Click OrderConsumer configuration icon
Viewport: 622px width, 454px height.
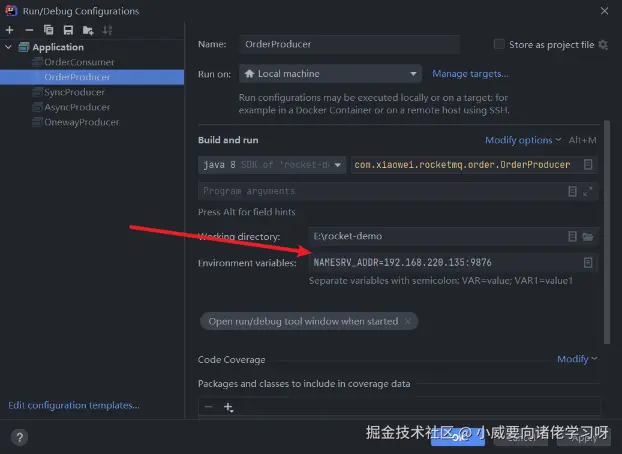37,62
